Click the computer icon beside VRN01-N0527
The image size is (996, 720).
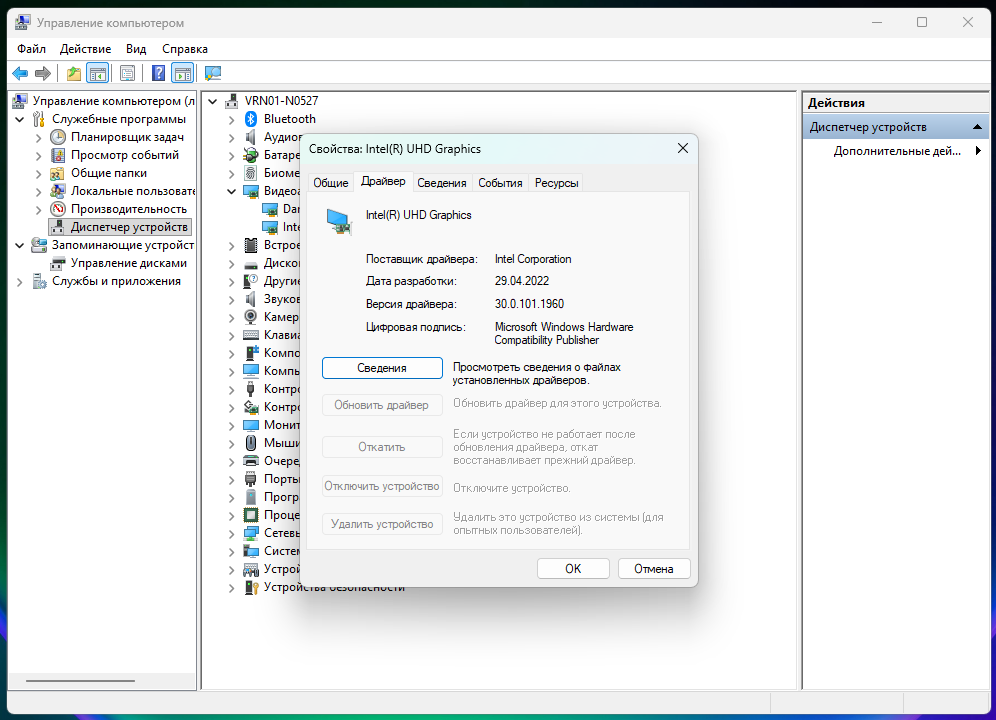point(232,101)
